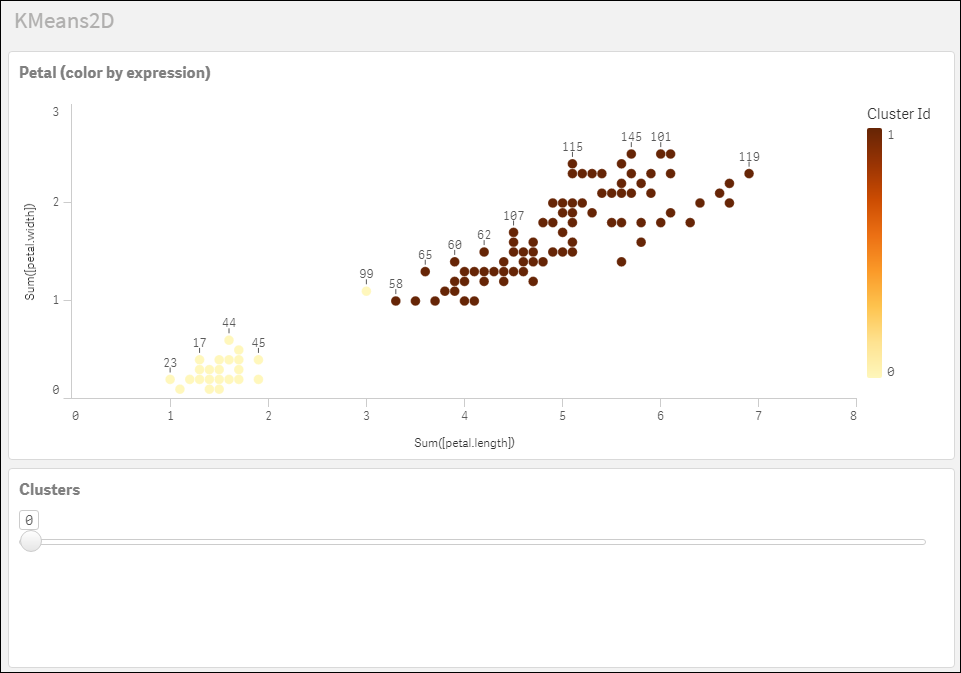Click data point labeled 107

(x=513, y=230)
